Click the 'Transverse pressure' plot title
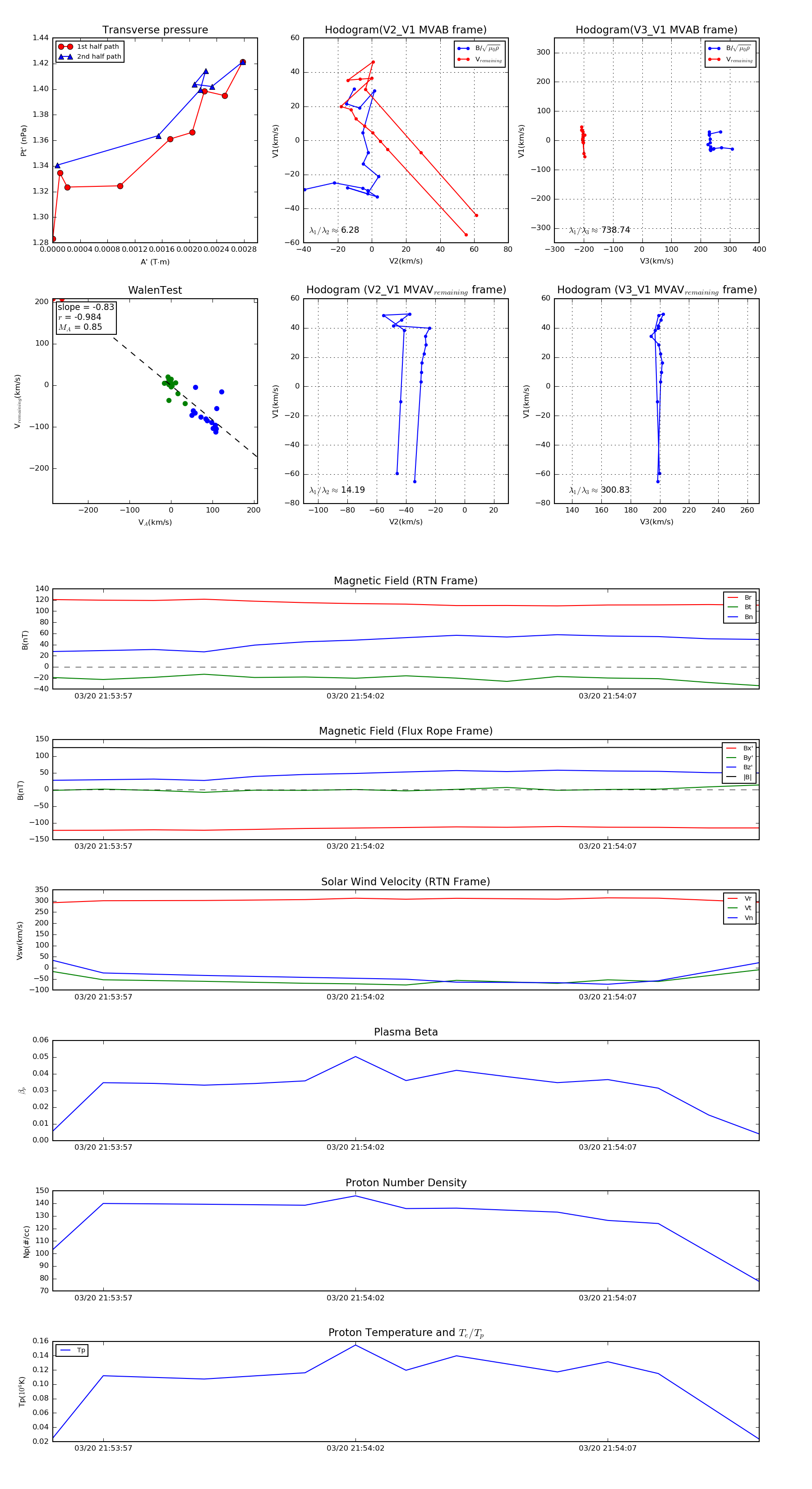 tap(155, 30)
